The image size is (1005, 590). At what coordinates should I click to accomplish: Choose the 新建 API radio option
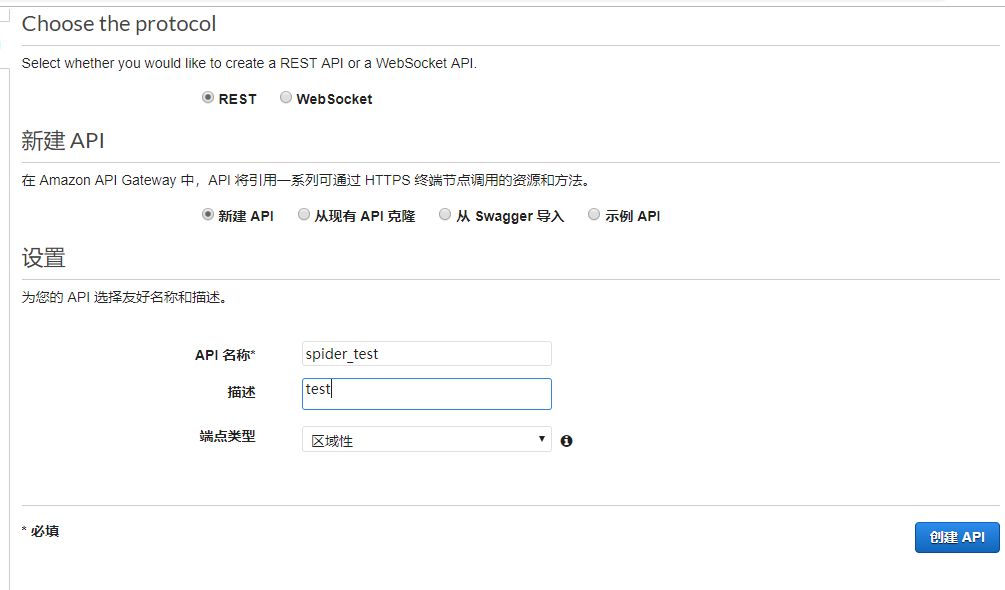click(x=208, y=215)
